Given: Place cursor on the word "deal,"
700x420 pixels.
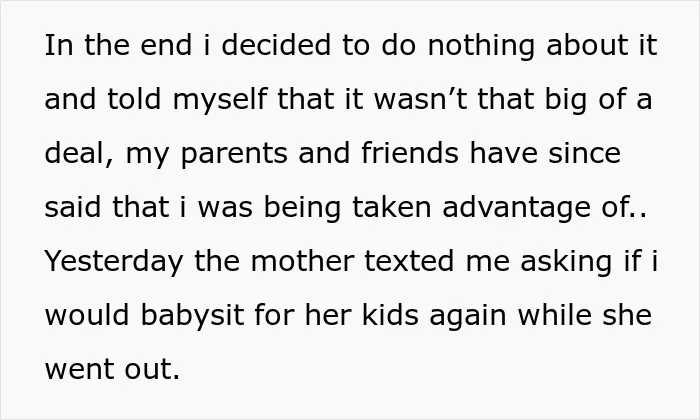Looking at the screenshot, I should [x=79, y=153].
